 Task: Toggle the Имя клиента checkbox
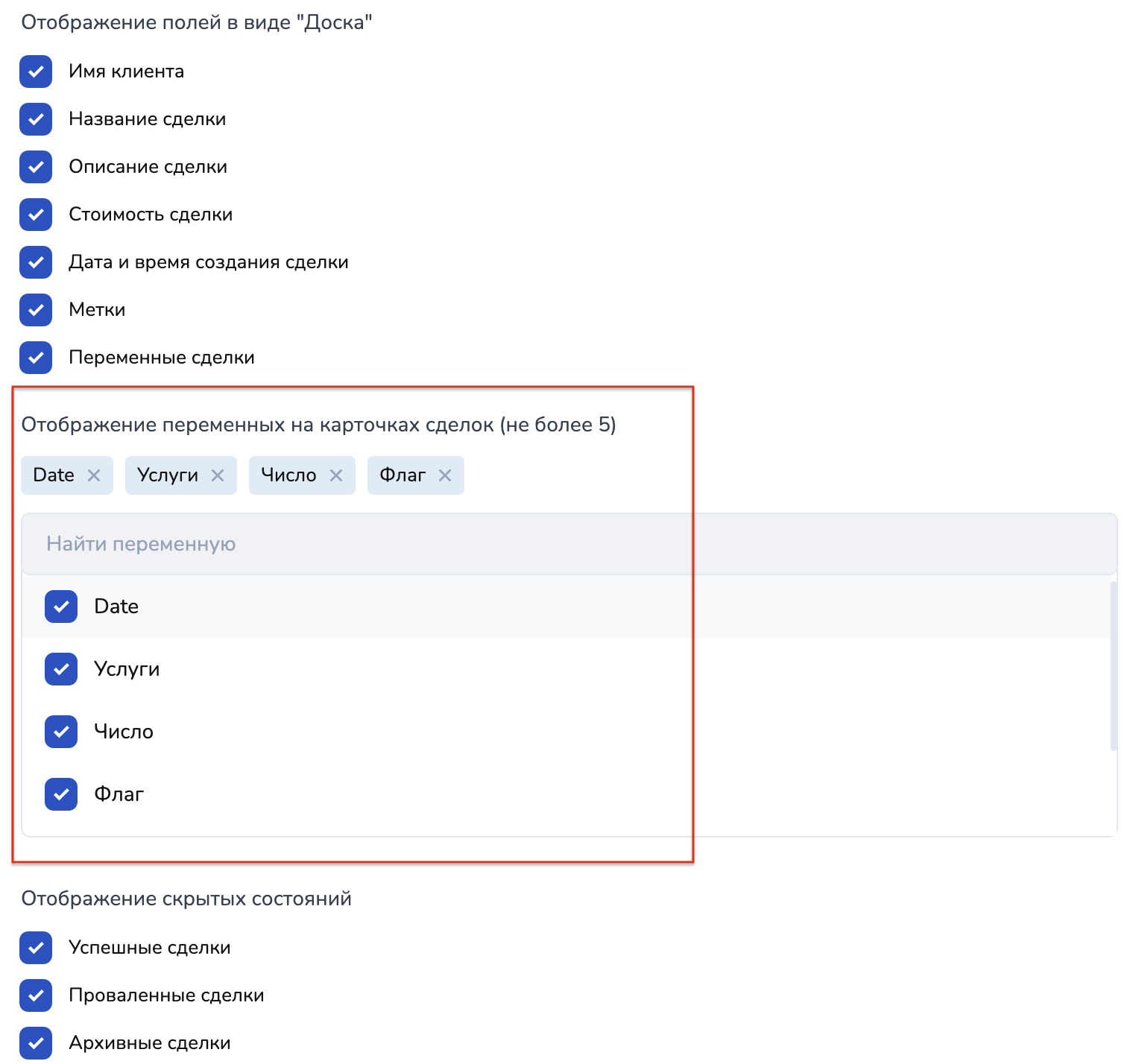(x=36, y=72)
